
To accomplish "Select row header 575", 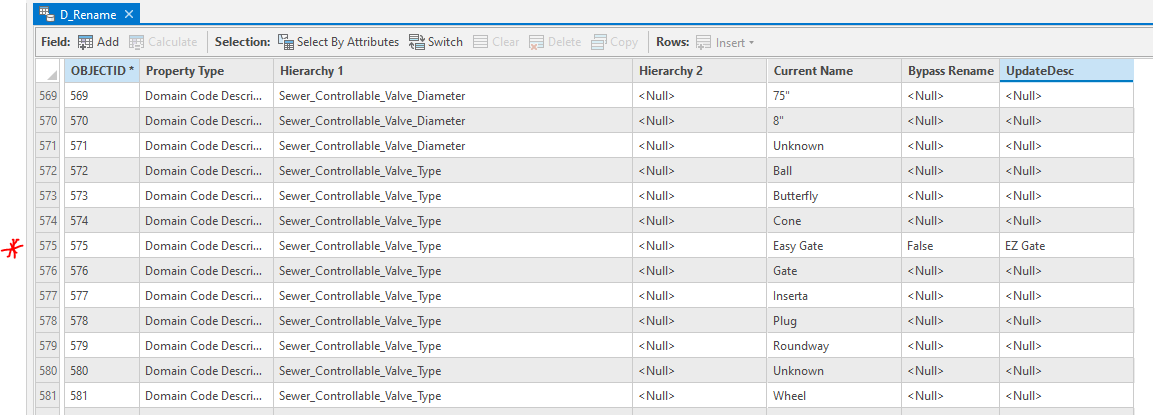I will 48,246.
